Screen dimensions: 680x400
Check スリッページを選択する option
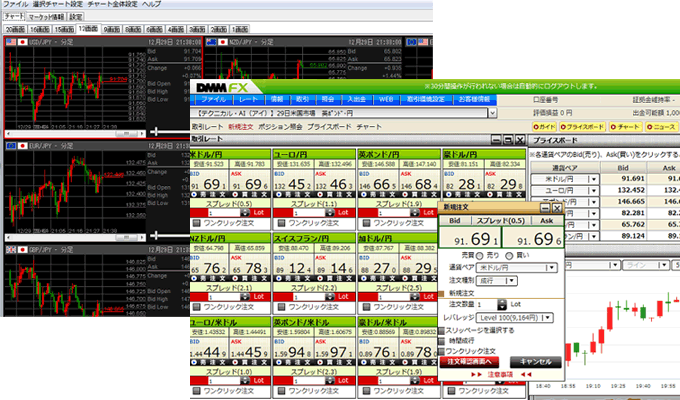[441, 331]
